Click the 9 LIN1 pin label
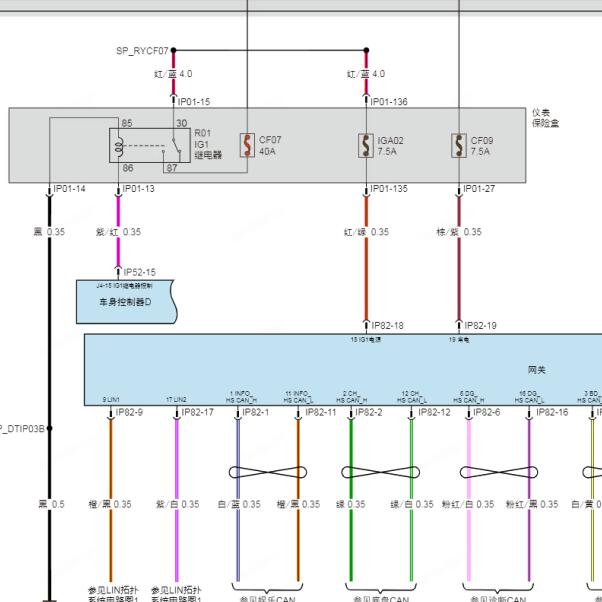The height and width of the screenshot is (602, 602). tap(111, 400)
